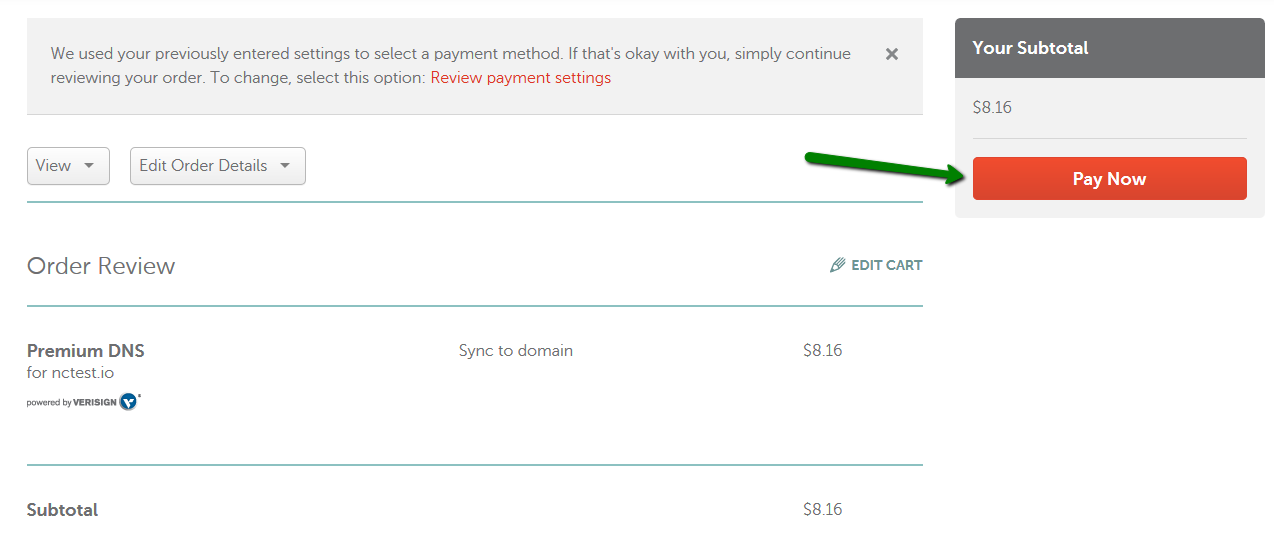The width and height of the screenshot is (1274, 538).
Task: Click the Your Subtotal panel header
Action: pos(1109,48)
